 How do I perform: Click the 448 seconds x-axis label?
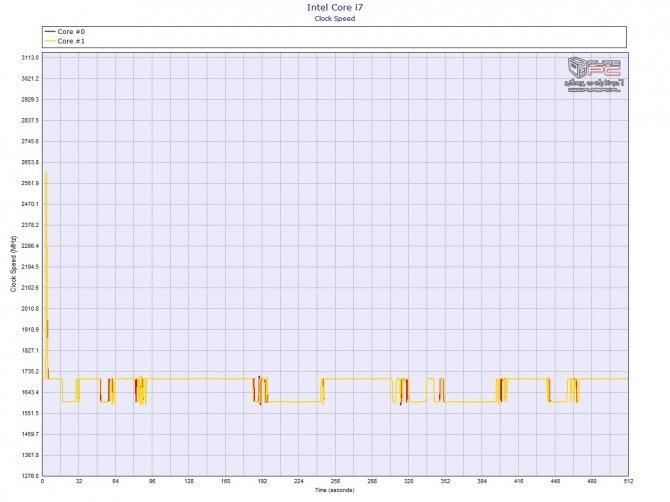(x=555, y=481)
